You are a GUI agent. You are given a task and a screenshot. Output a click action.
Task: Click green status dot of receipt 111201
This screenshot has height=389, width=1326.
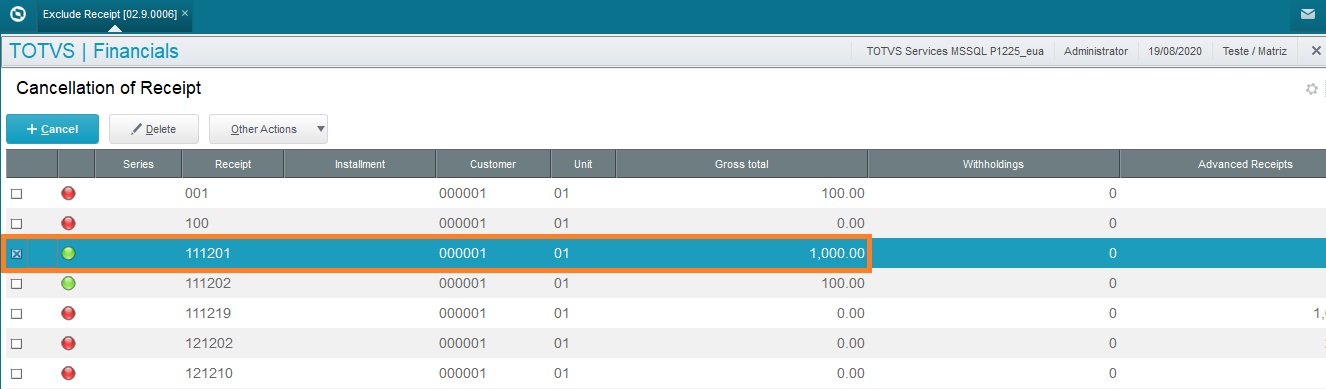click(x=68, y=253)
